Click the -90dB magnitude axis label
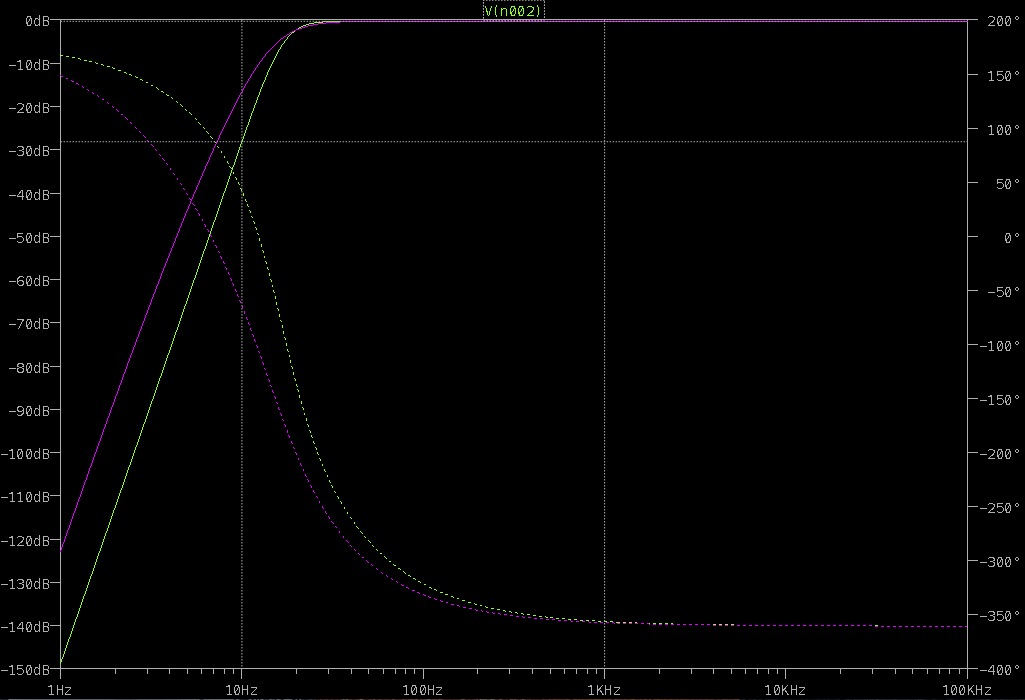 29,410
